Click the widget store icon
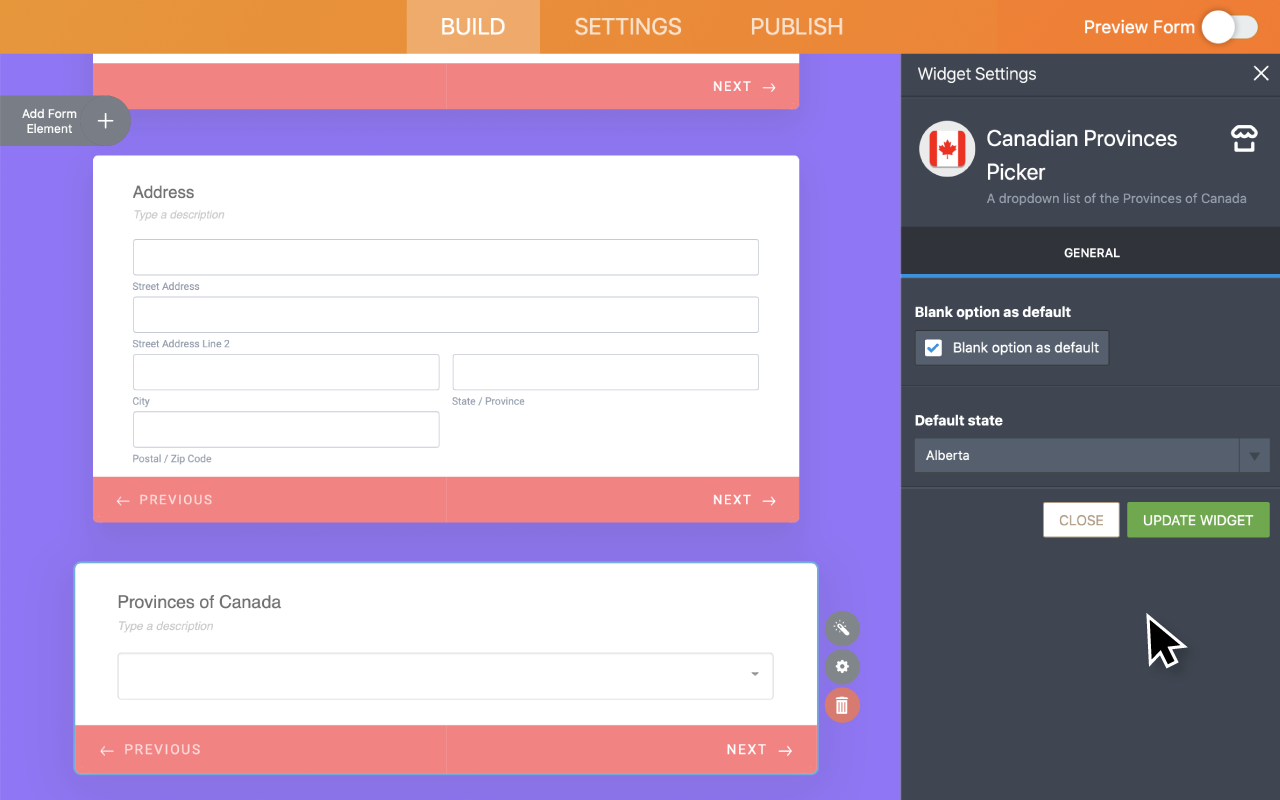Screen dimensions: 1280x800 point(1243,139)
